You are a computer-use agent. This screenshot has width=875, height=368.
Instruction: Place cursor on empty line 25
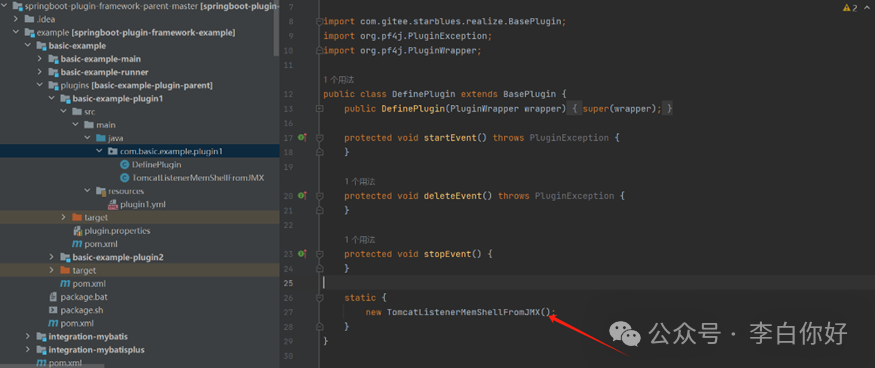[x=597, y=283]
